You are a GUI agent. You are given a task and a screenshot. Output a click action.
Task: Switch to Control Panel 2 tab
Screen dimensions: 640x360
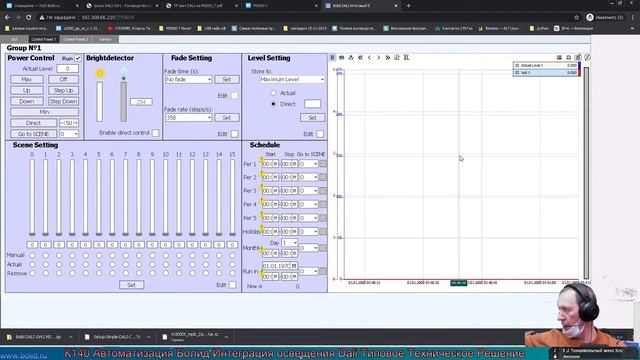click(x=76, y=39)
